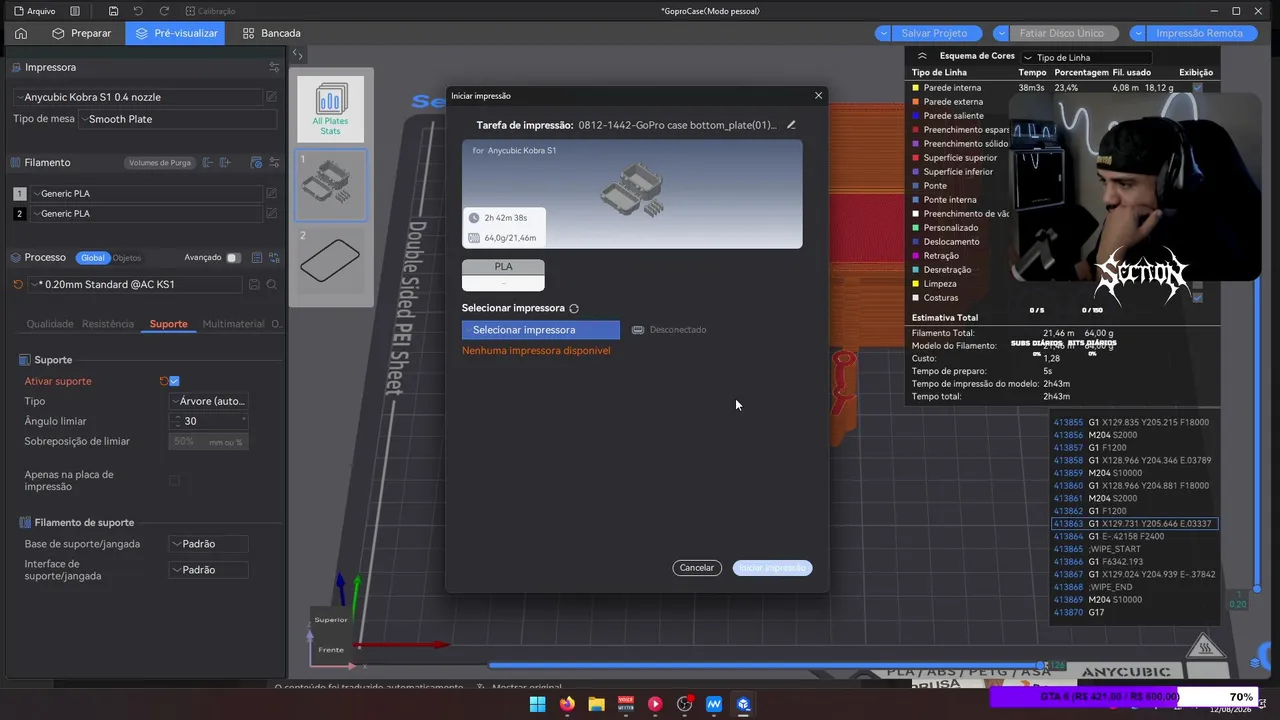This screenshot has height=720, width=1280.
Task: Click the Retração magenta color swatch
Action: click(x=915, y=255)
